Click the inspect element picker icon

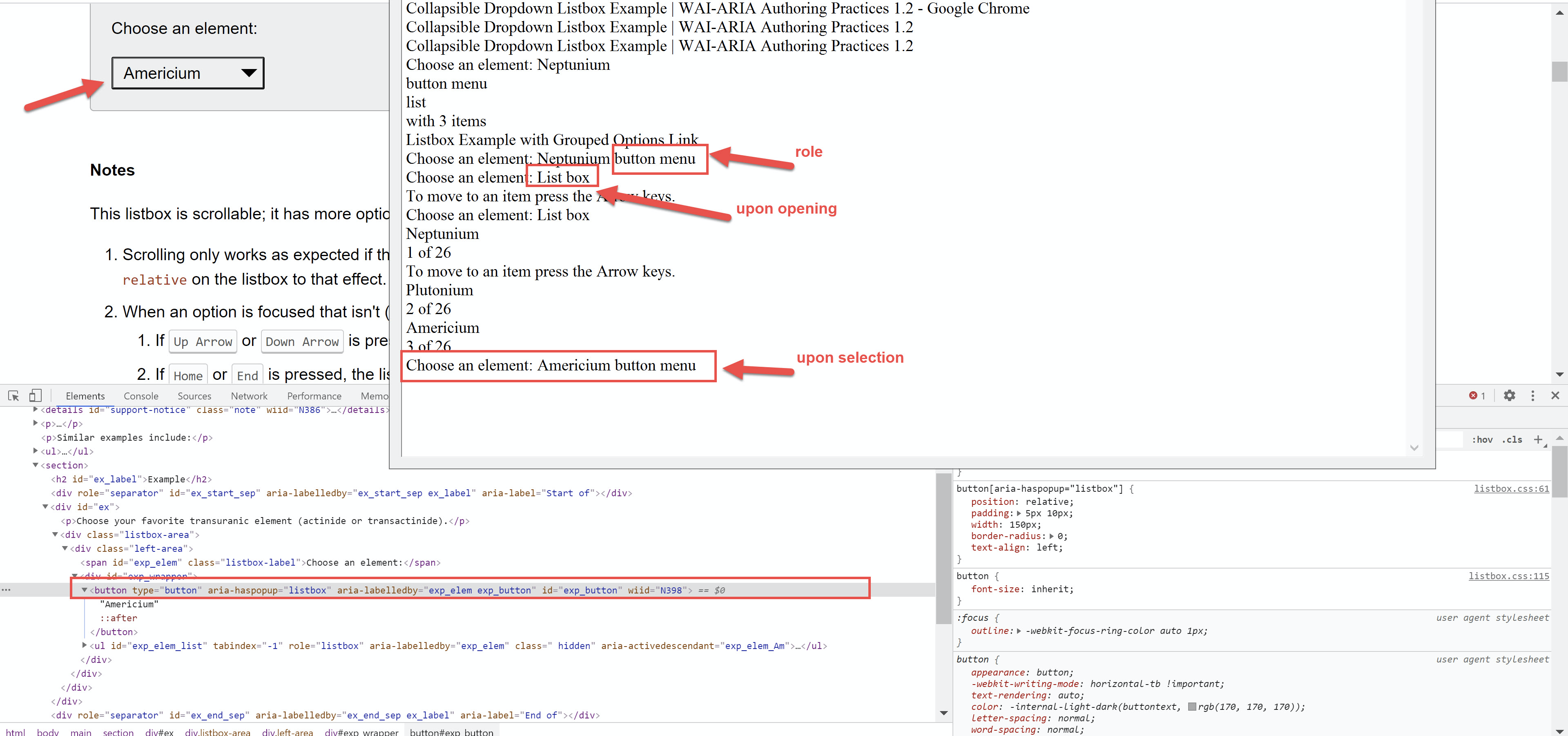click(13, 396)
